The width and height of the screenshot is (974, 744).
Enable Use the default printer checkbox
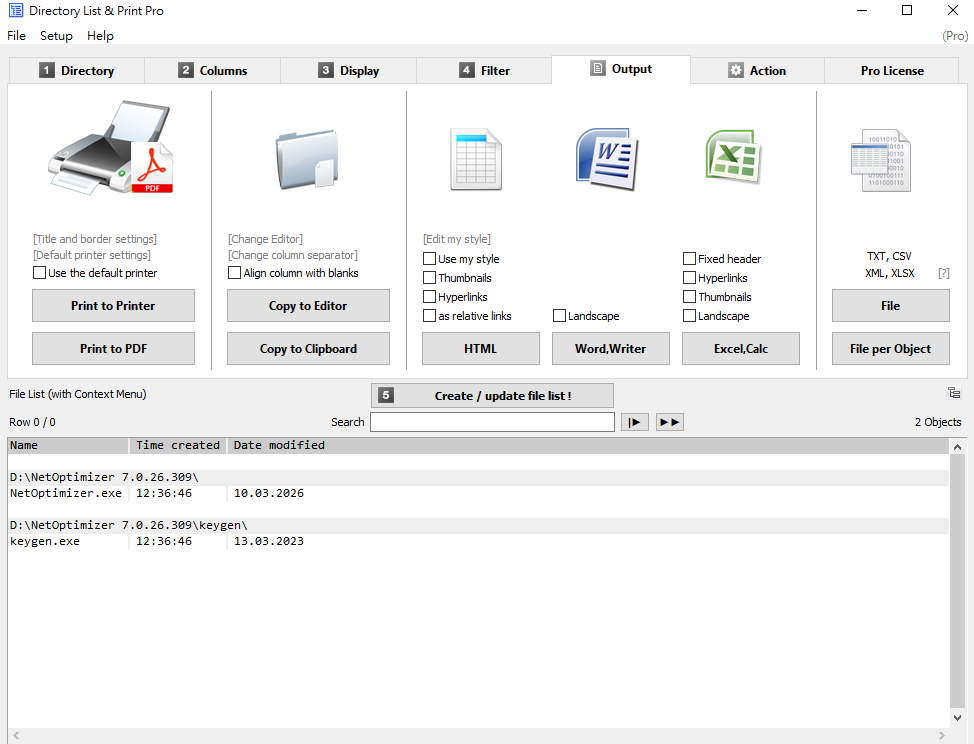[x=40, y=273]
